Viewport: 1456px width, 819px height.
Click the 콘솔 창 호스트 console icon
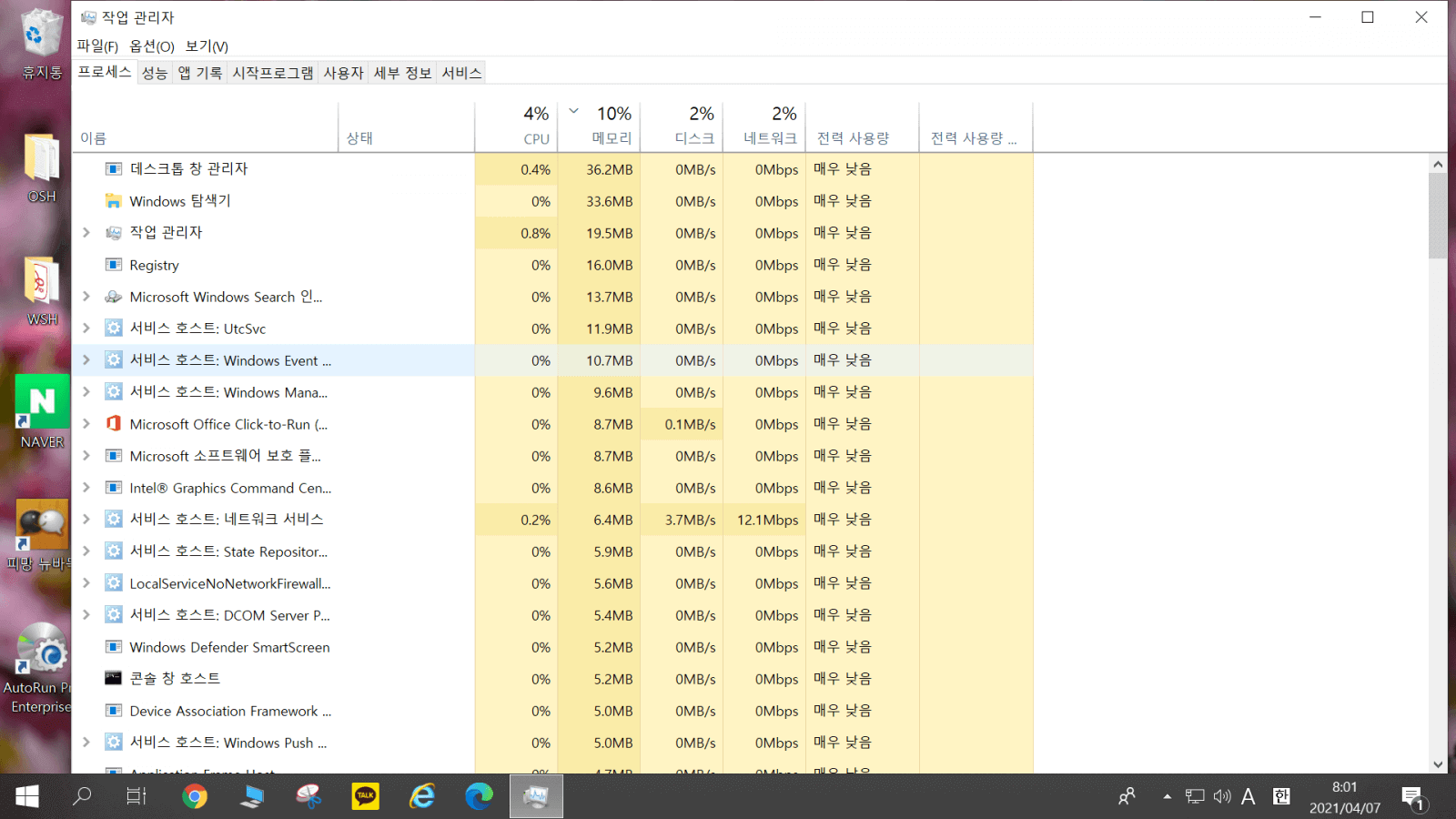click(x=114, y=679)
